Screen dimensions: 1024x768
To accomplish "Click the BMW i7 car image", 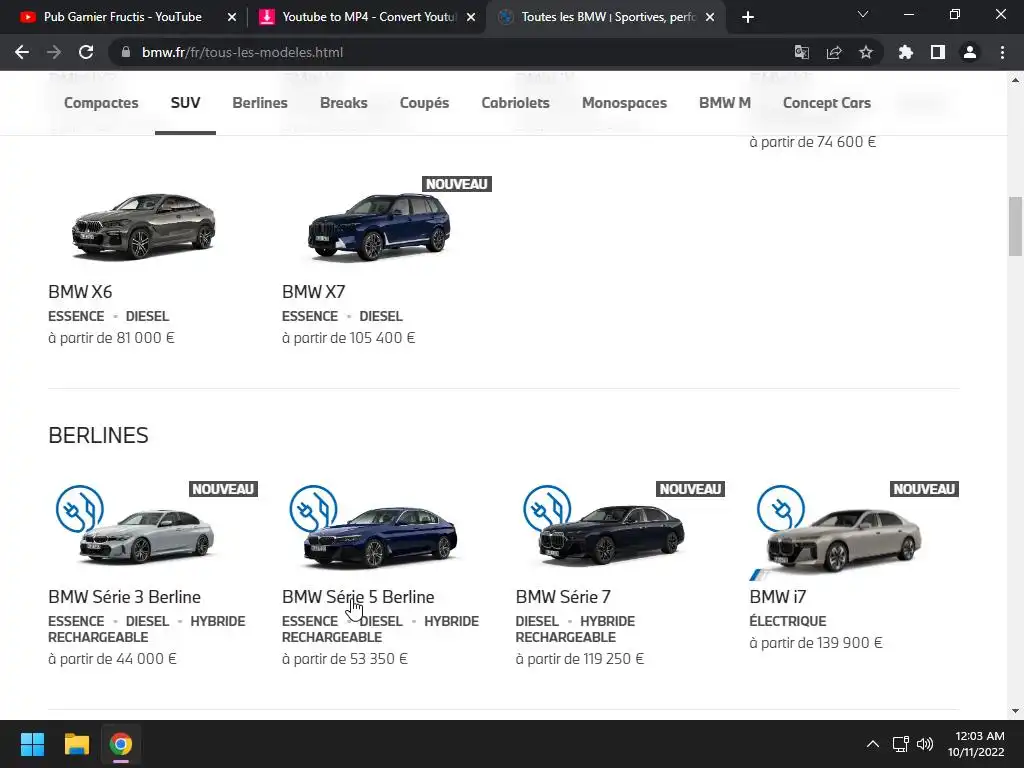I will coord(844,539).
